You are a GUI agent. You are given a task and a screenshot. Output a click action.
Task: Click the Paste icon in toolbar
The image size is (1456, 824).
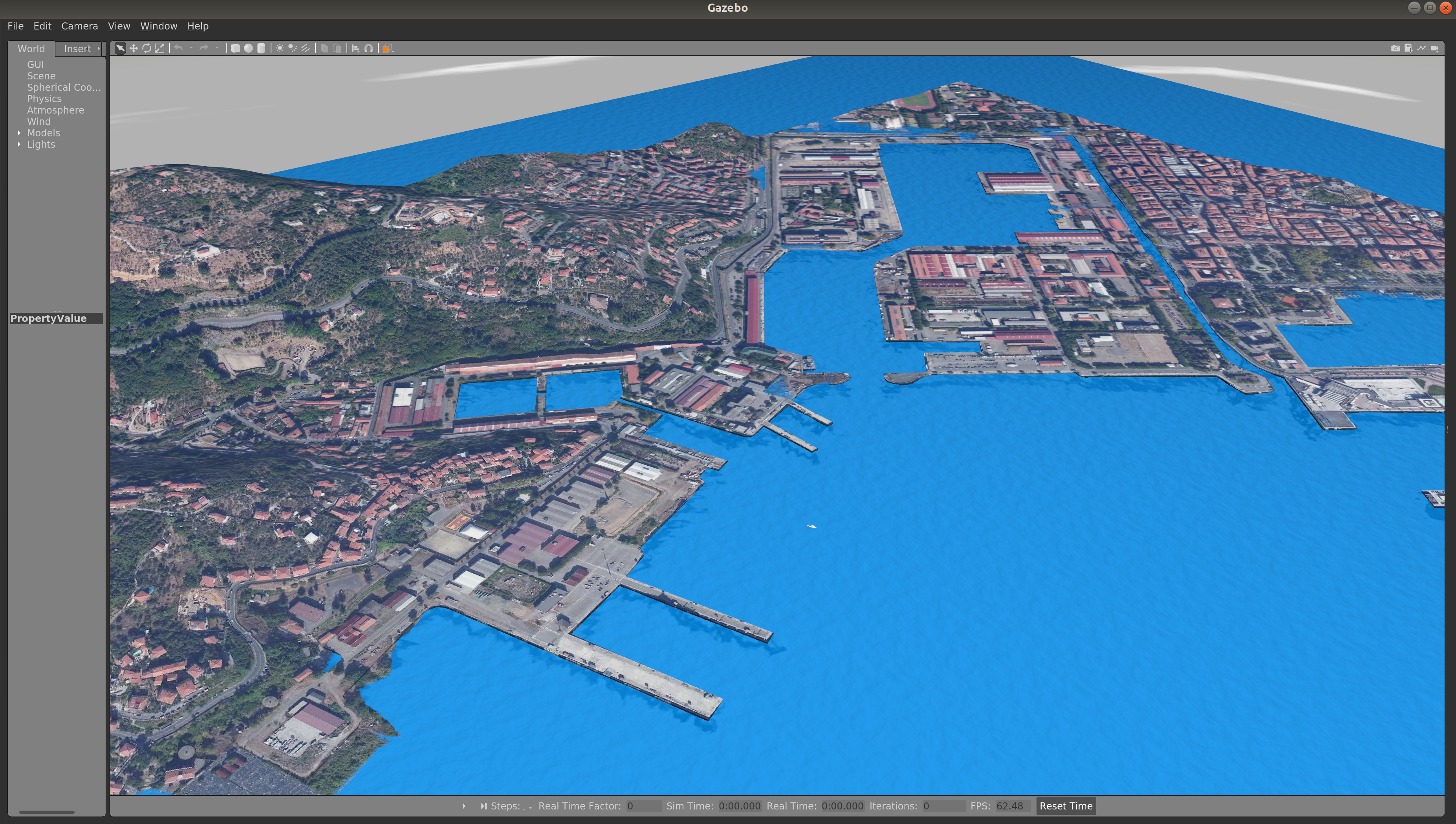click(x=337, y=48)
